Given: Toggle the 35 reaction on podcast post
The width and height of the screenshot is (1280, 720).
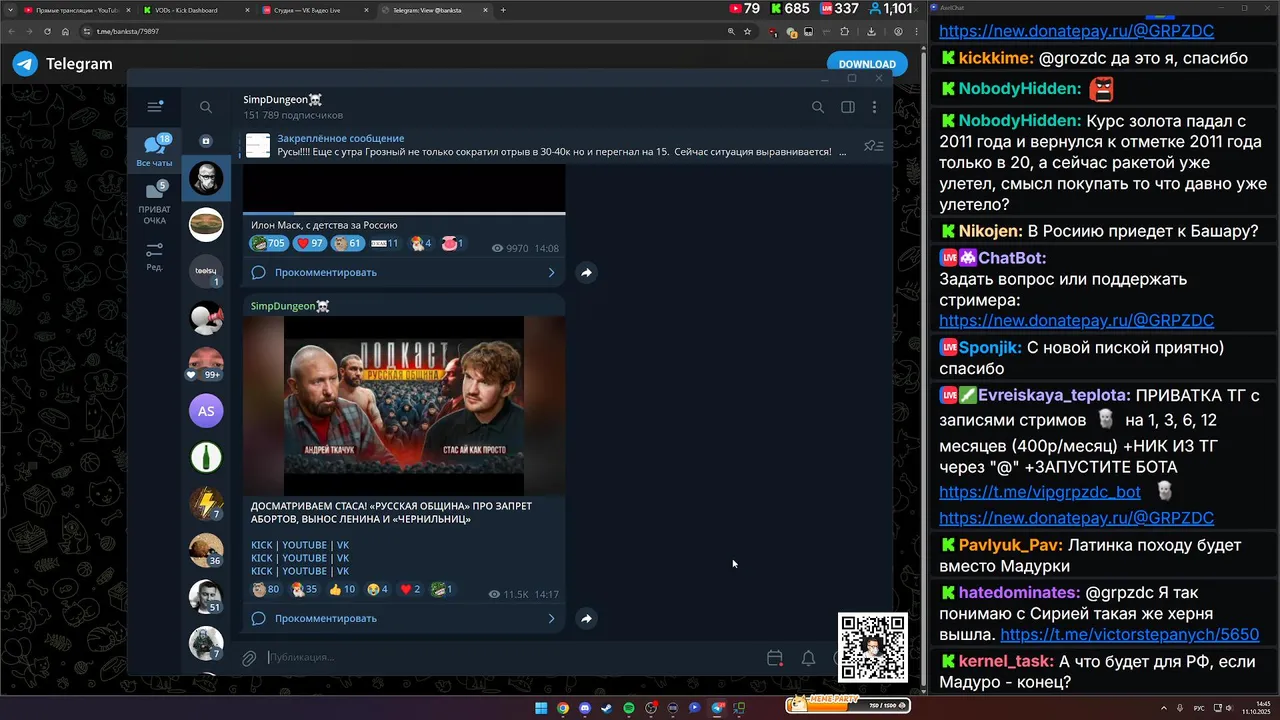Looking at the screenshot, I should [x=304, y=589].
